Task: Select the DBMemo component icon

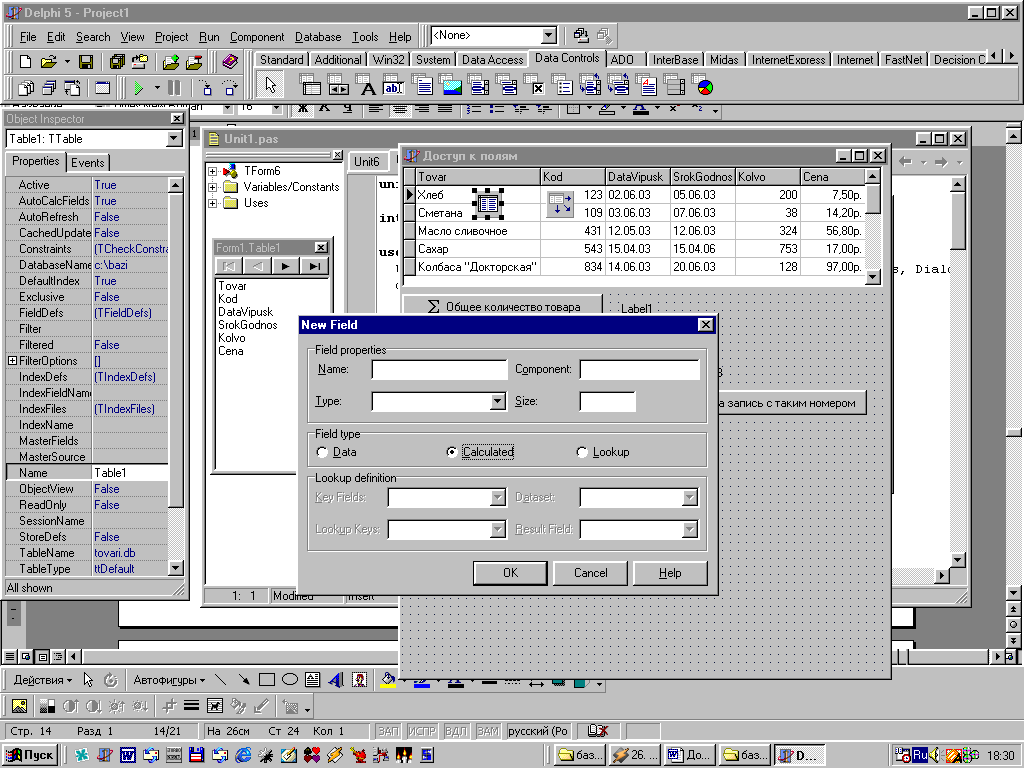Action: pyautogui.click(x=423, y=85)
